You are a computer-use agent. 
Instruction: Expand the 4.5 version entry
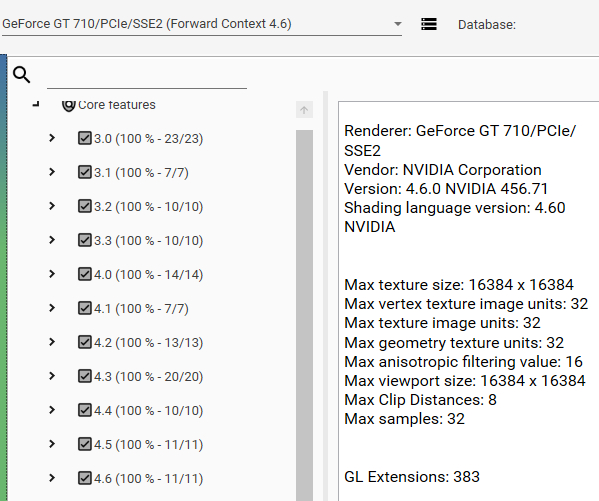(52, 444)
